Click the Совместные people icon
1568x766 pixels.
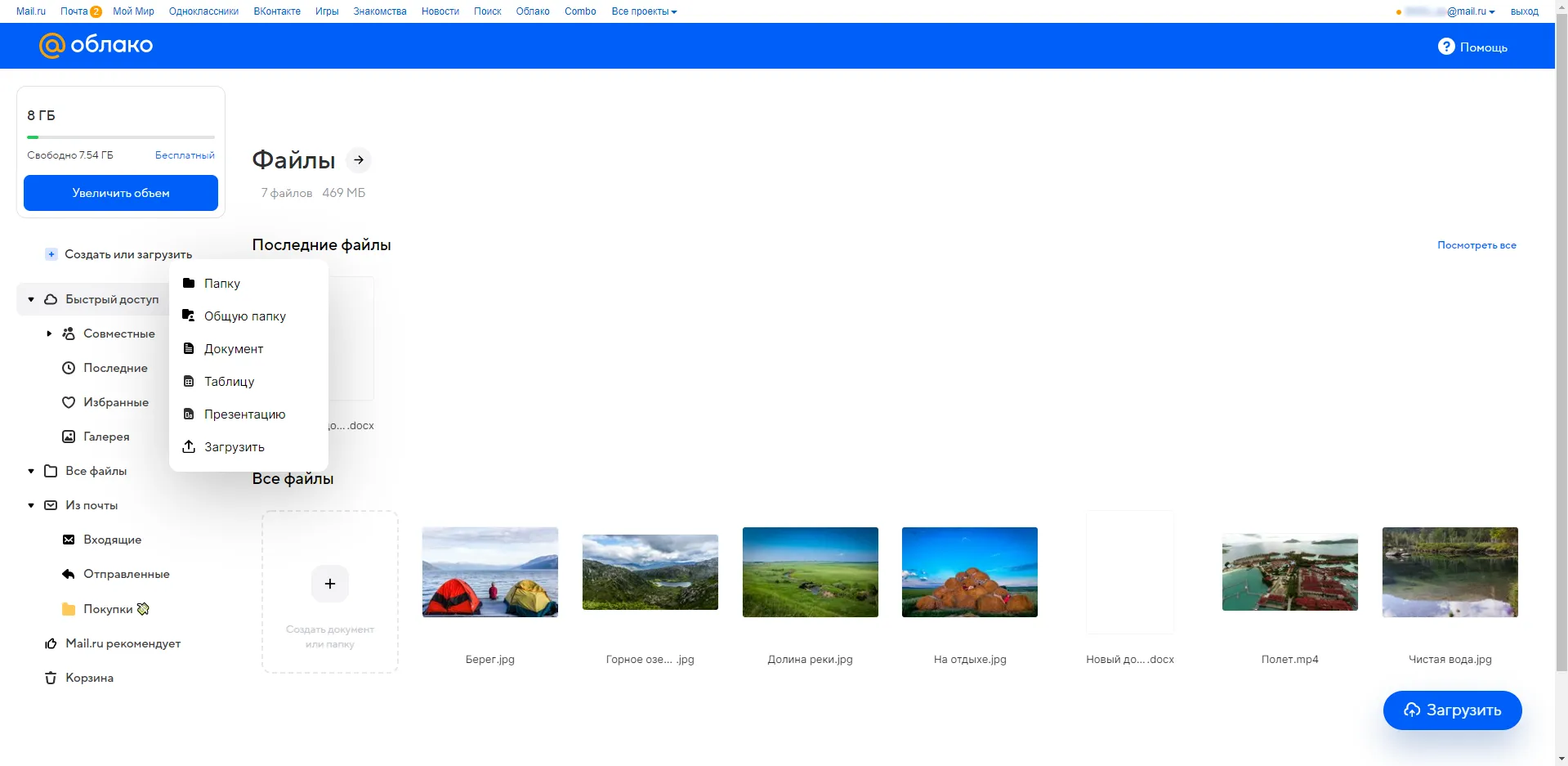69,334
